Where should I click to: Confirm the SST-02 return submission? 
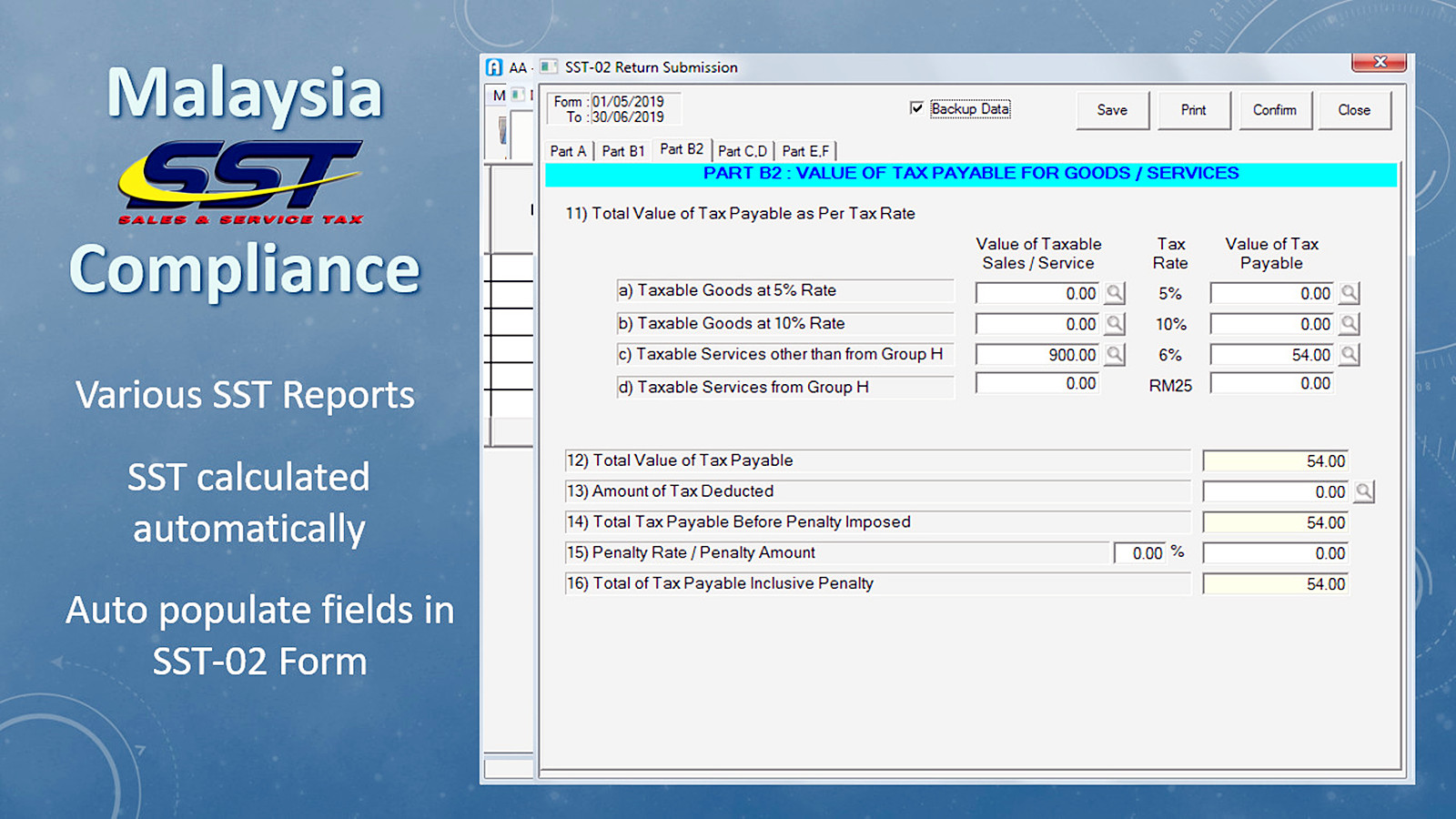[1275, 110]
